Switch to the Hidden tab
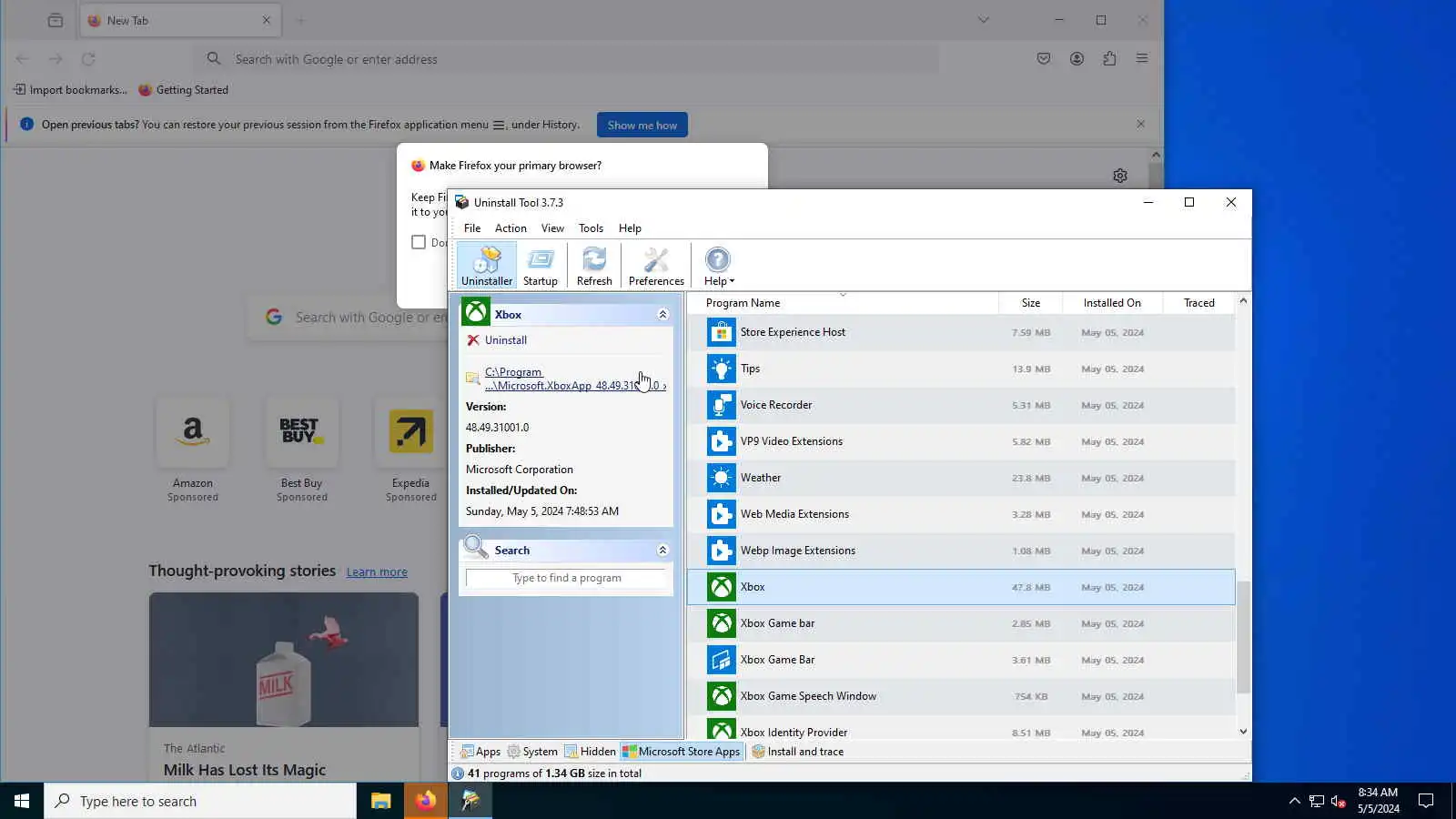This screenshot has height=819, width=1456. tap(590, 752)
